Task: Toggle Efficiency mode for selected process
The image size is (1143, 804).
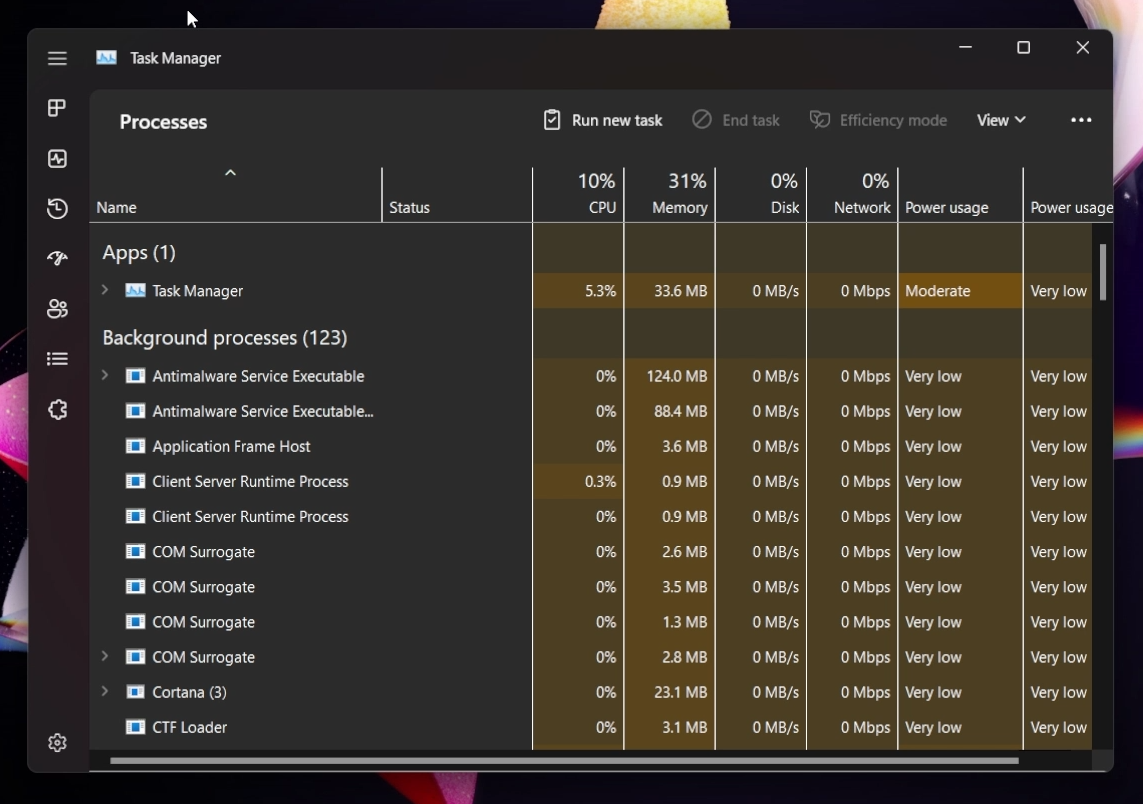Action: click(878, 119)
